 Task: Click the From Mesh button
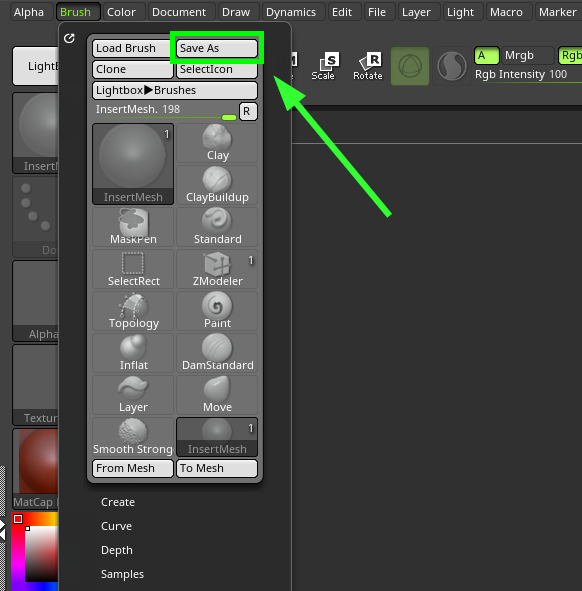[x=133, y=468]
